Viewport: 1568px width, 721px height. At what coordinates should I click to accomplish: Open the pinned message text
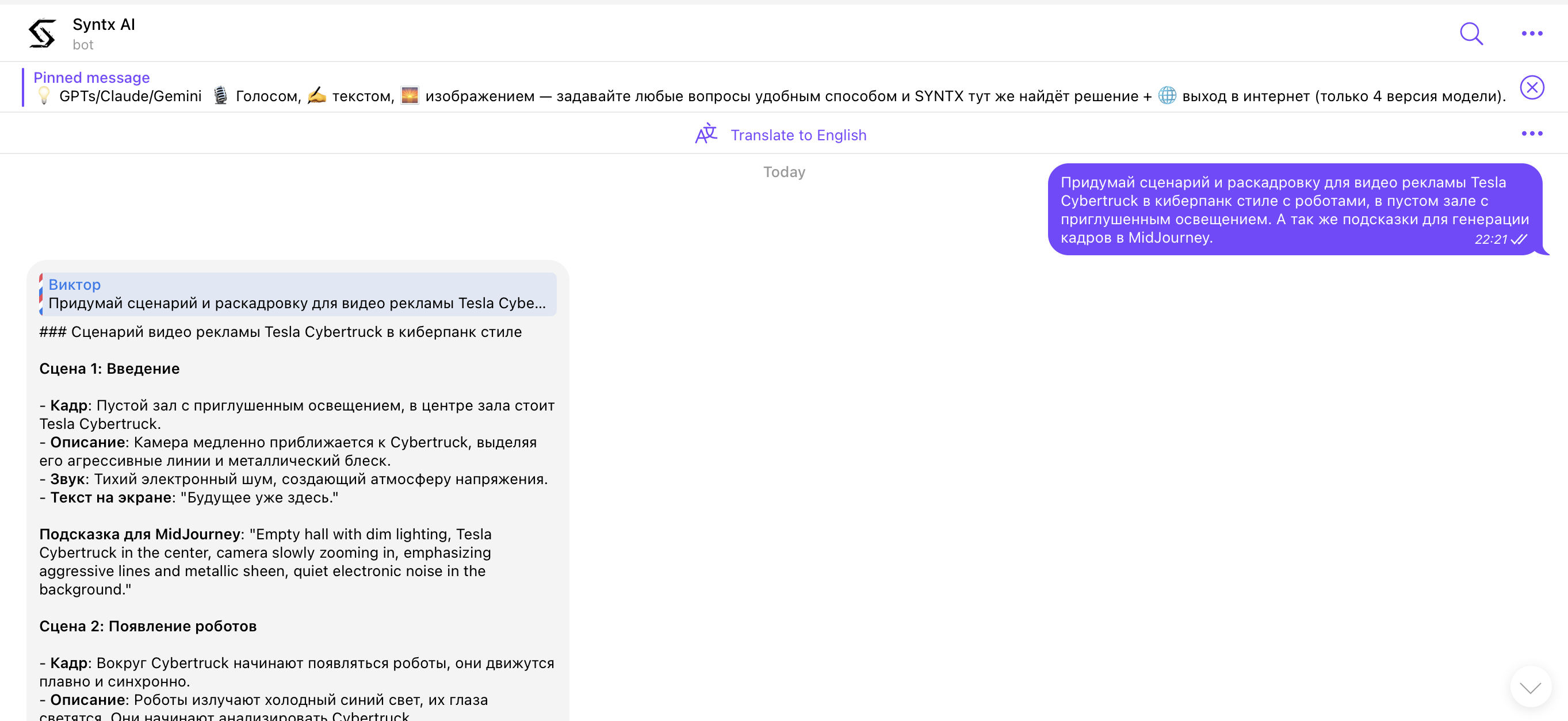[x=731, y=96]
